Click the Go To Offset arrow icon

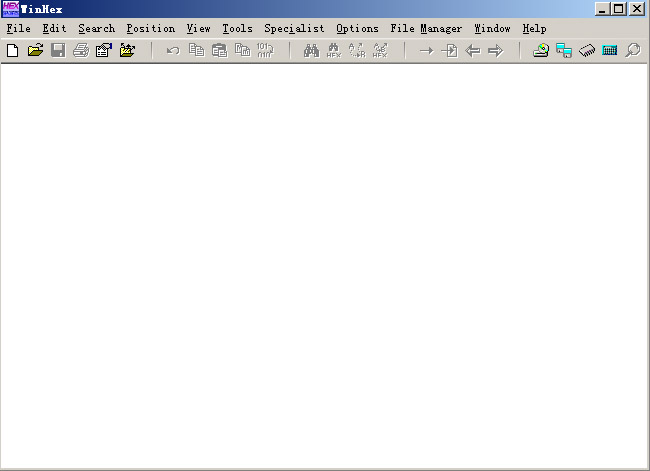[426, 51]
